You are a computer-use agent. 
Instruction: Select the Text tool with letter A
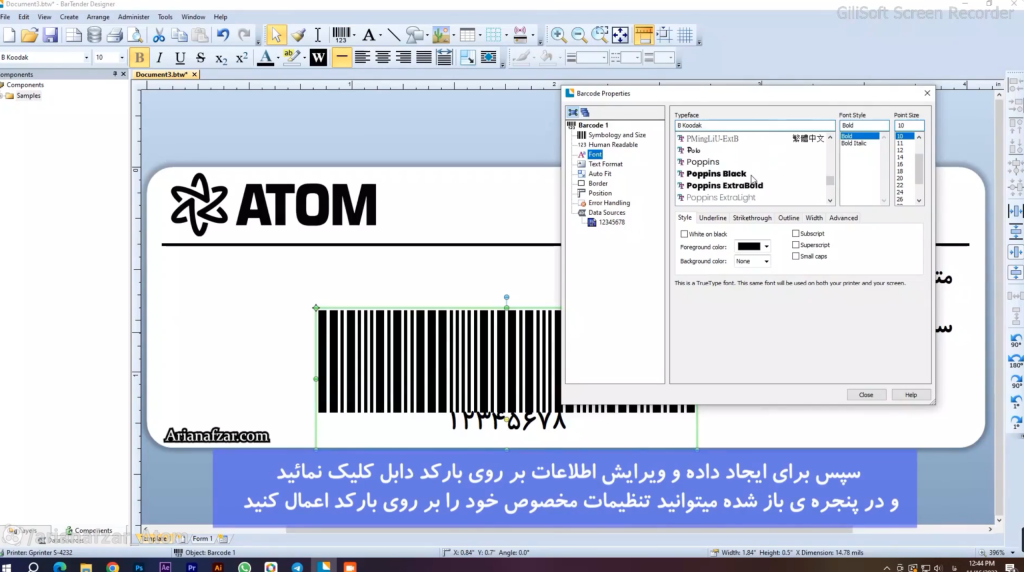click(369, 35)
